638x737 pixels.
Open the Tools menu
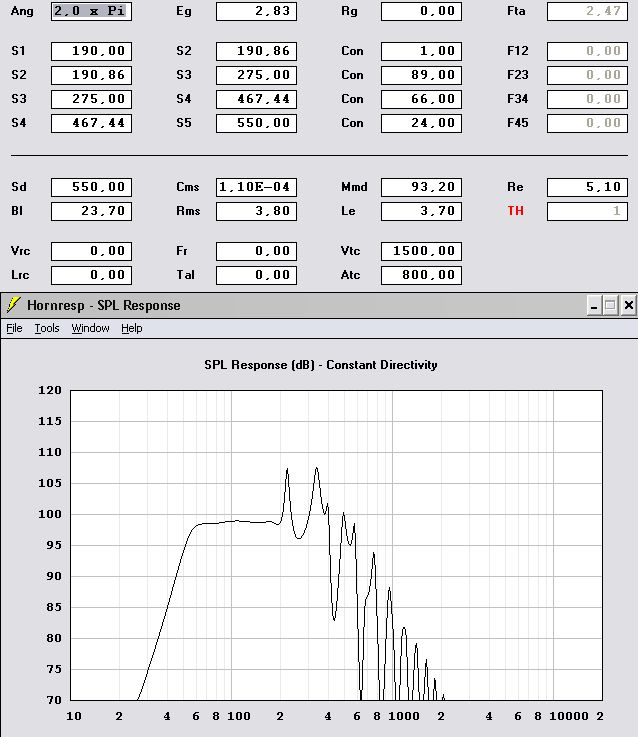point(47,328)
